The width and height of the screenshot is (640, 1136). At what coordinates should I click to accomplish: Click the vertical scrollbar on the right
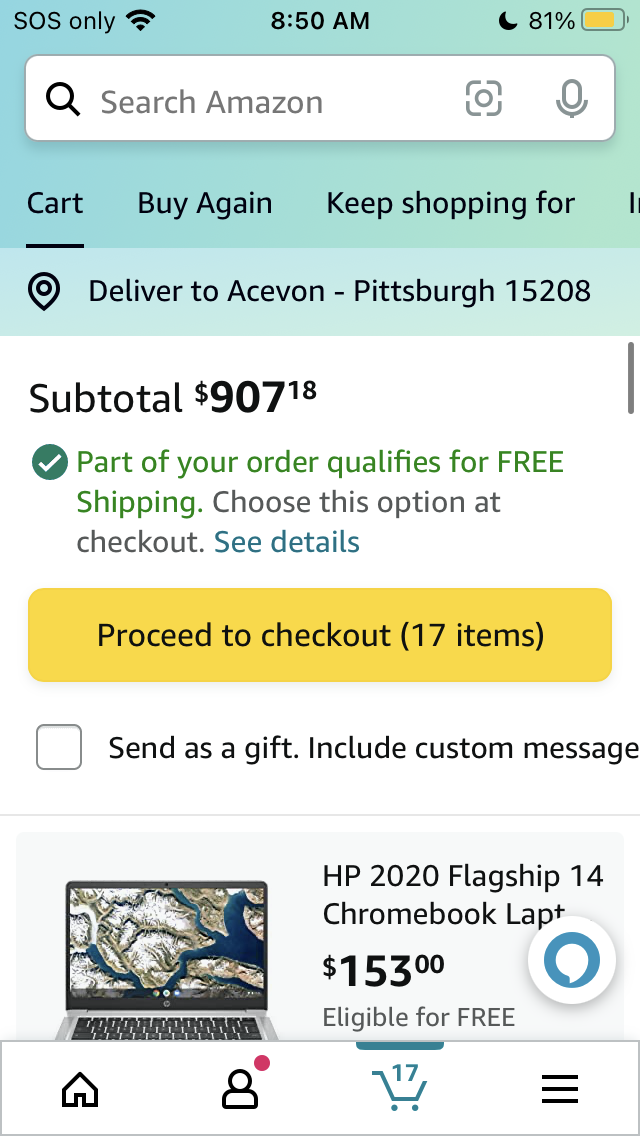pyautogui.click(x=631, y=378)
